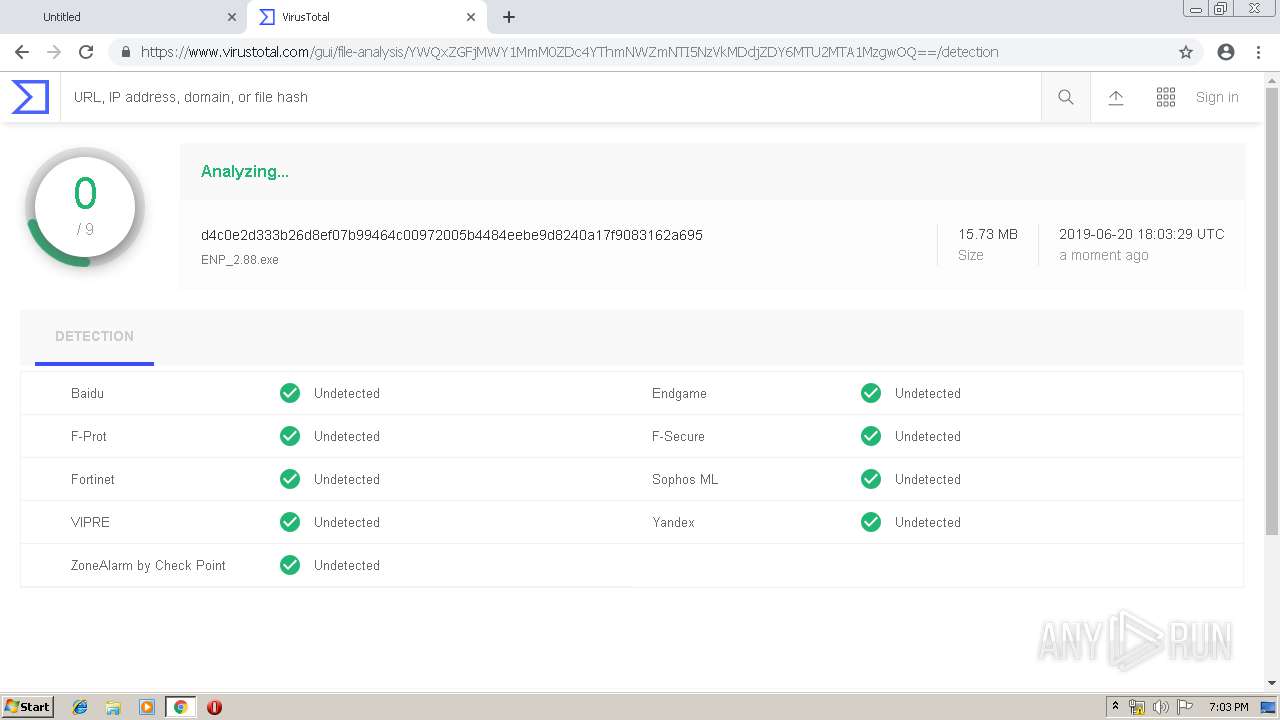This screenshot has width=1280, height=720.
Task: Click the ENP_2.88.exe file name
Action: tap(240, 259)
